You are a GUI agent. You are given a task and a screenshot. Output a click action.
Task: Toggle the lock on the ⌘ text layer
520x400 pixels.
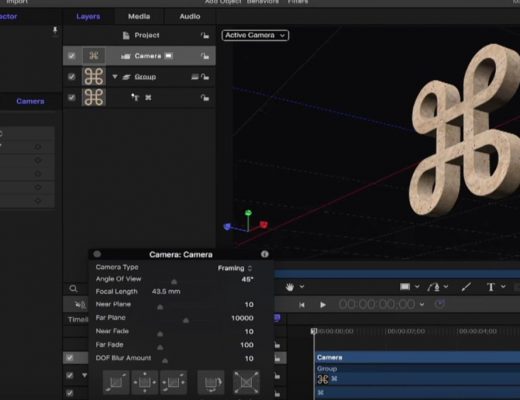(x=205, y=98)
